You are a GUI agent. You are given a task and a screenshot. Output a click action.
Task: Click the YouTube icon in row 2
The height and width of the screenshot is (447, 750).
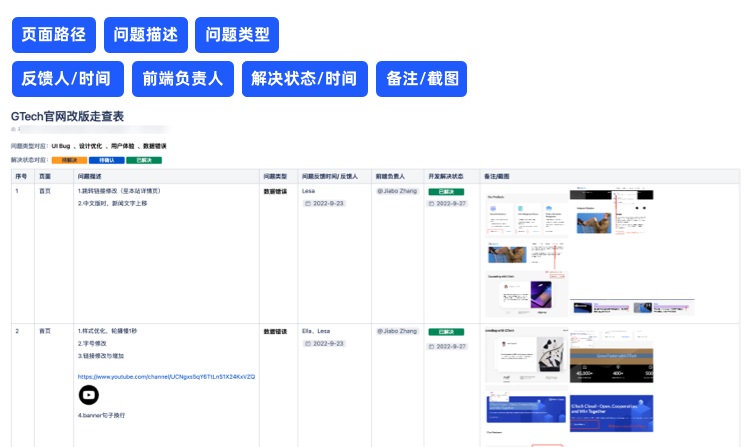coord(89,395)
